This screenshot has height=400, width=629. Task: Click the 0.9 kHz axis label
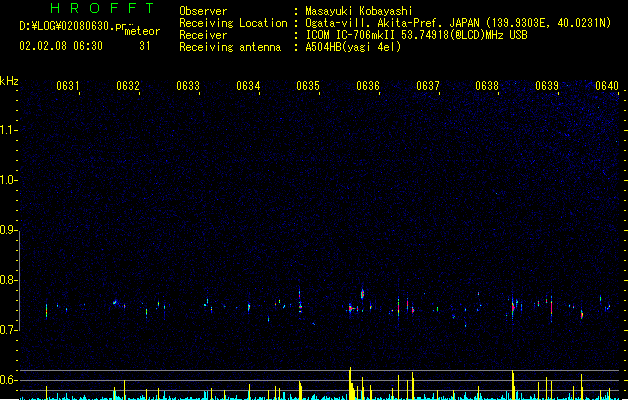click(x=8, y=230)
